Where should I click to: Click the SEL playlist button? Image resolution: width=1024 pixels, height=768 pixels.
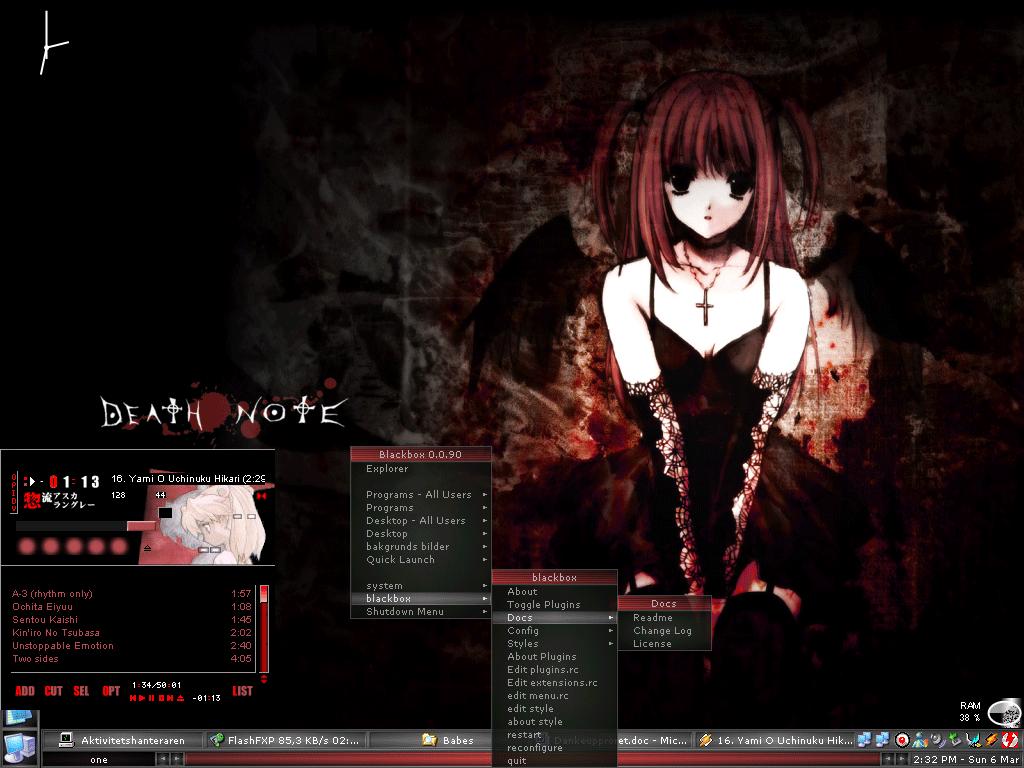tap(81, 691)
